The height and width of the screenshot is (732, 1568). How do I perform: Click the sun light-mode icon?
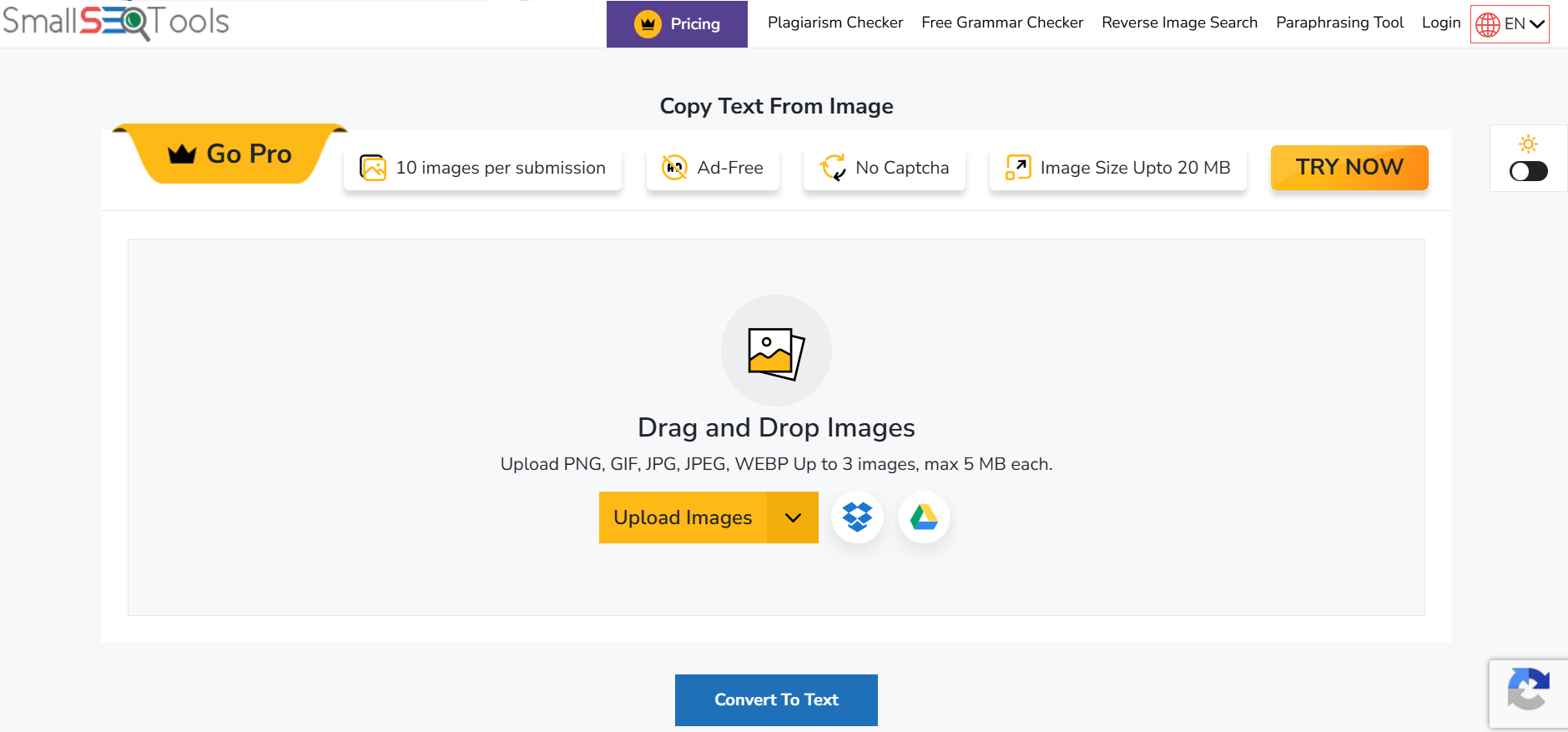coord(1529,144)
